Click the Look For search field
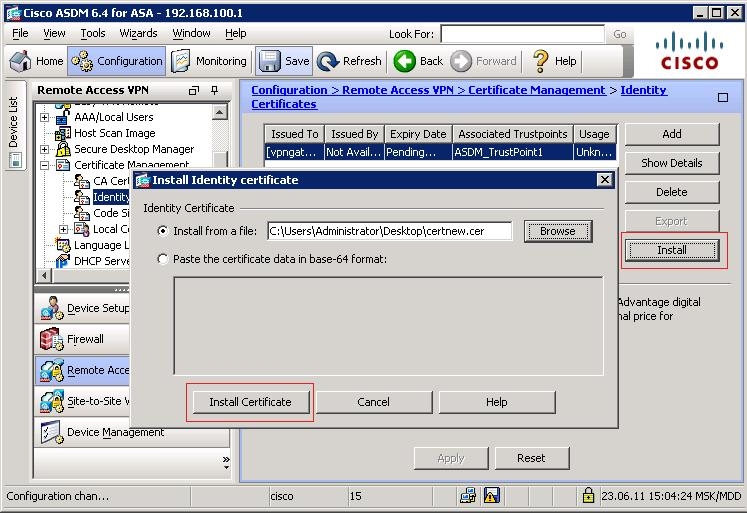The image size is (747, 513). point(523,34)
